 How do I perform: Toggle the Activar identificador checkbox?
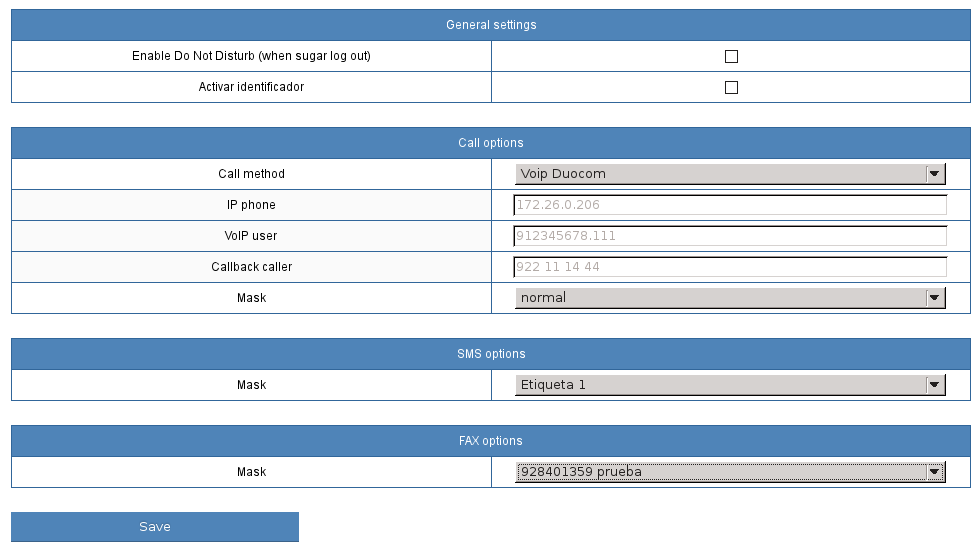click(731, 88)
